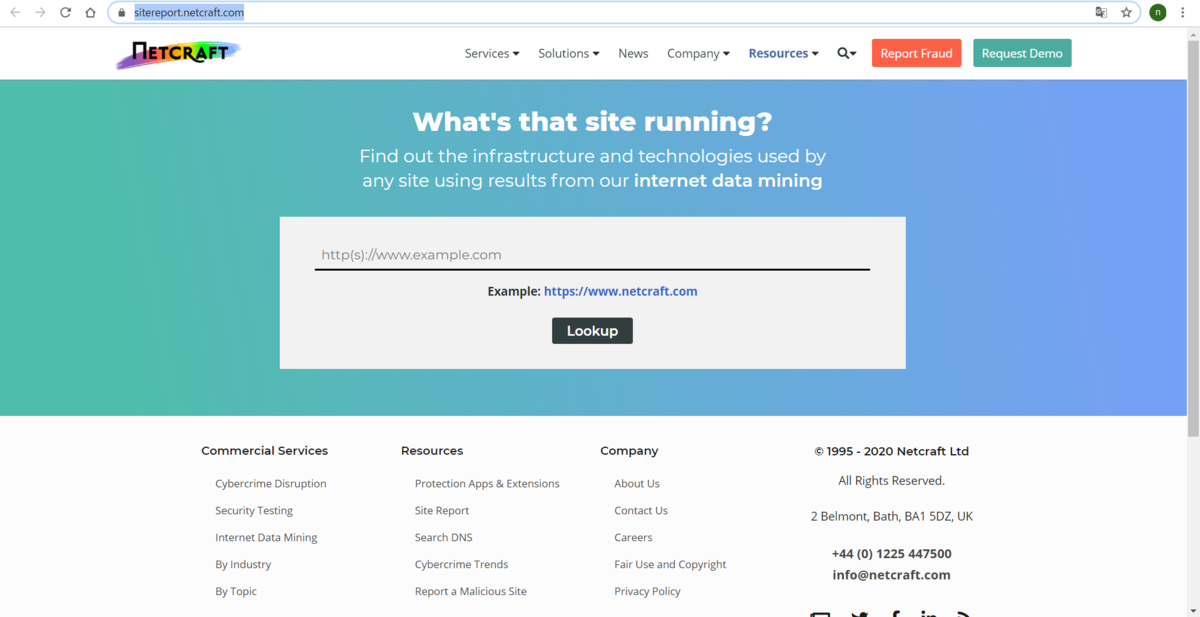The height and width of the screenshot is (617, 1200).
Task: Open the News page
Action: pos(633,53)
